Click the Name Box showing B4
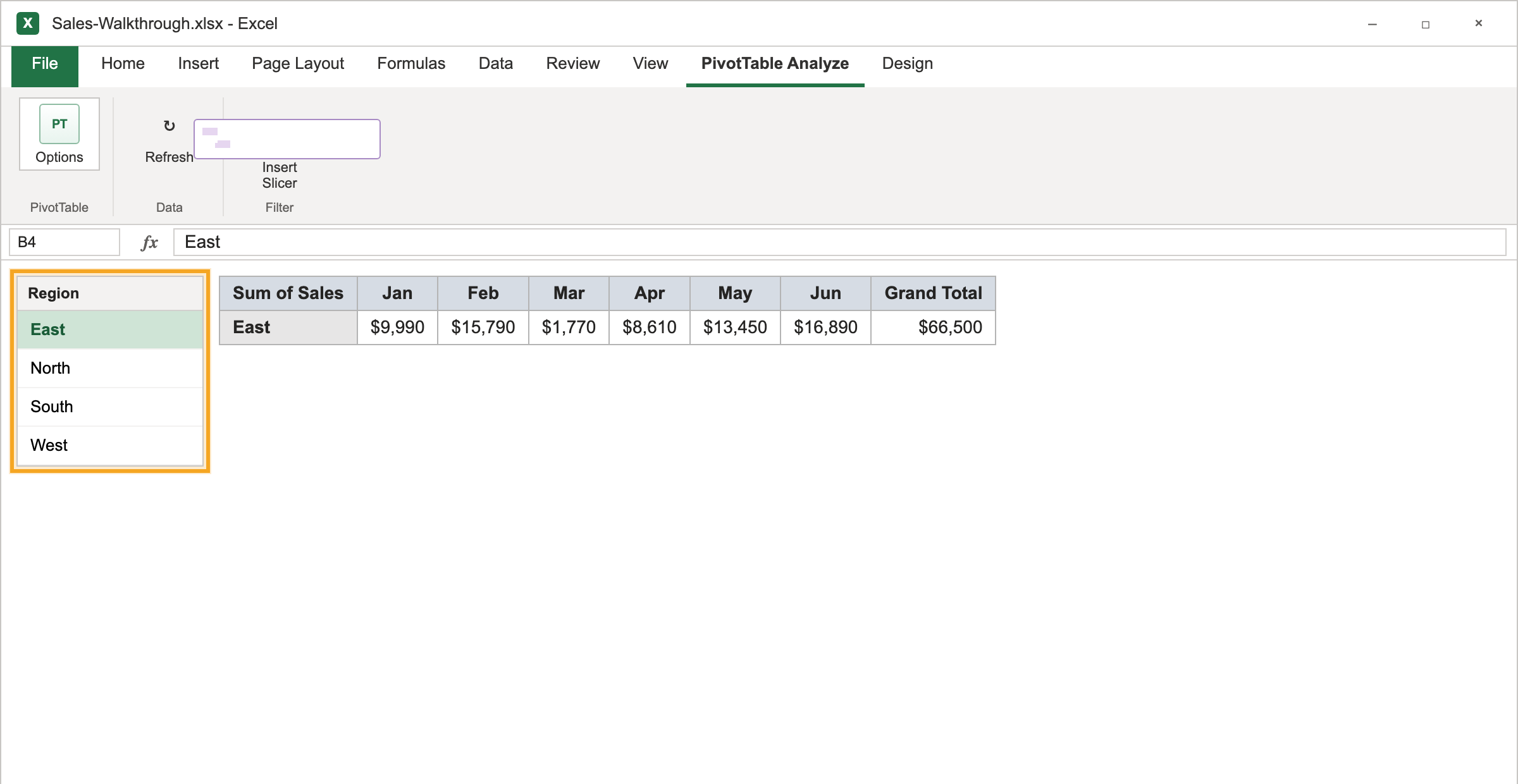1518x784 pixels. [65, 242]
